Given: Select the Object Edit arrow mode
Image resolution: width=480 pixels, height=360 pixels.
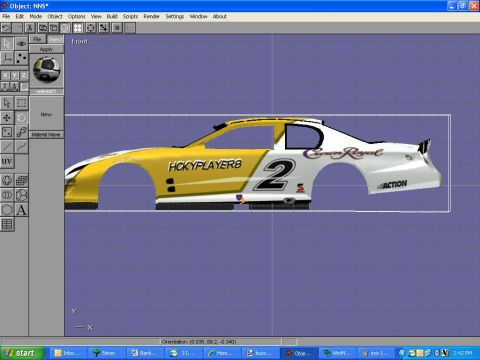Looking at the screenshot, I should pyautogui.click(x=7, y=44).
